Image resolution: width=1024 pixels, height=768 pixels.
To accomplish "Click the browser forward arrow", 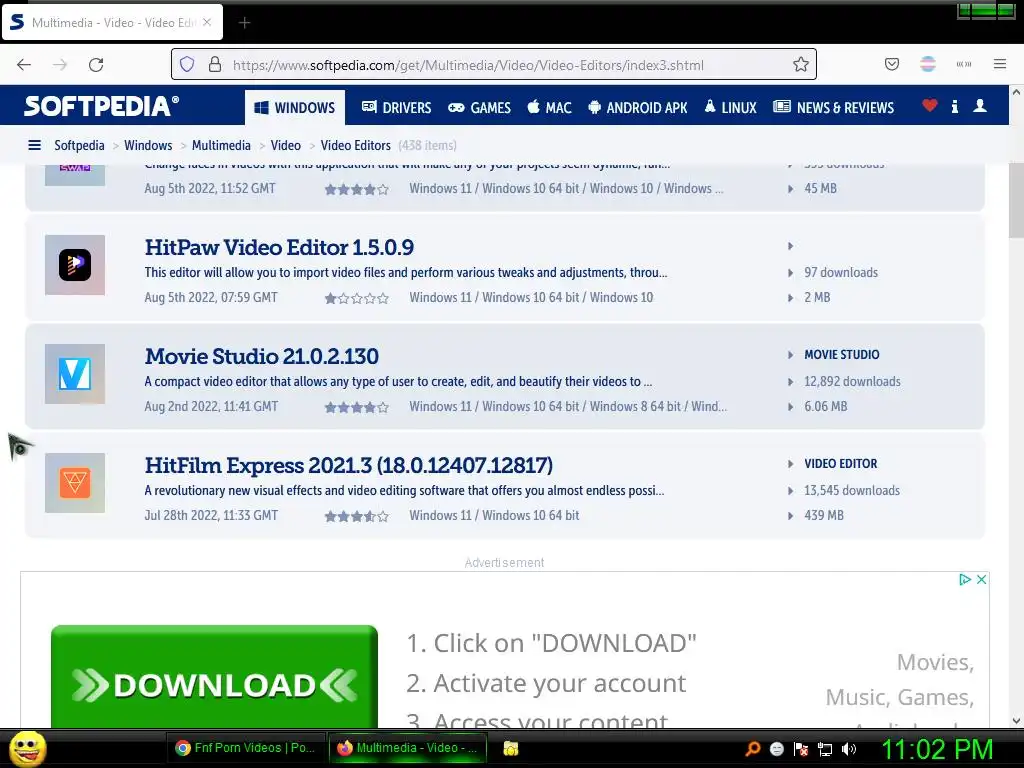I will 60,65.
